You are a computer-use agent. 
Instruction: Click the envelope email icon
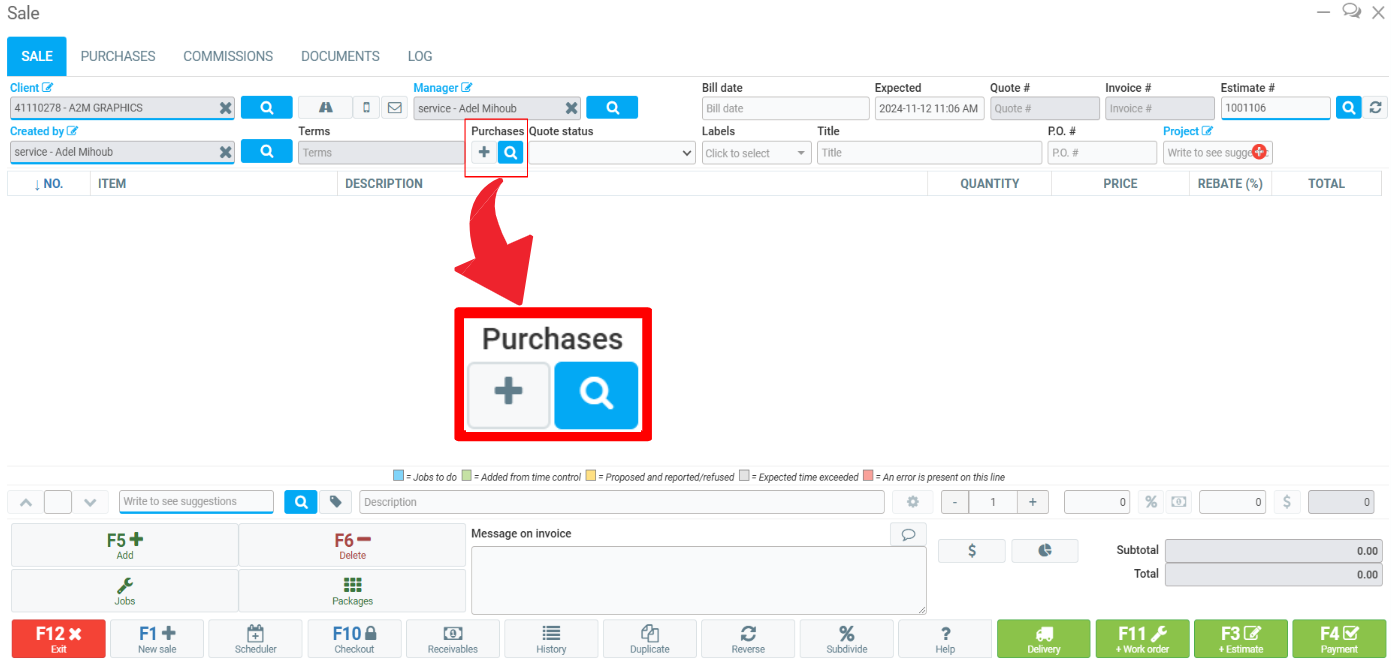(394, 108)
